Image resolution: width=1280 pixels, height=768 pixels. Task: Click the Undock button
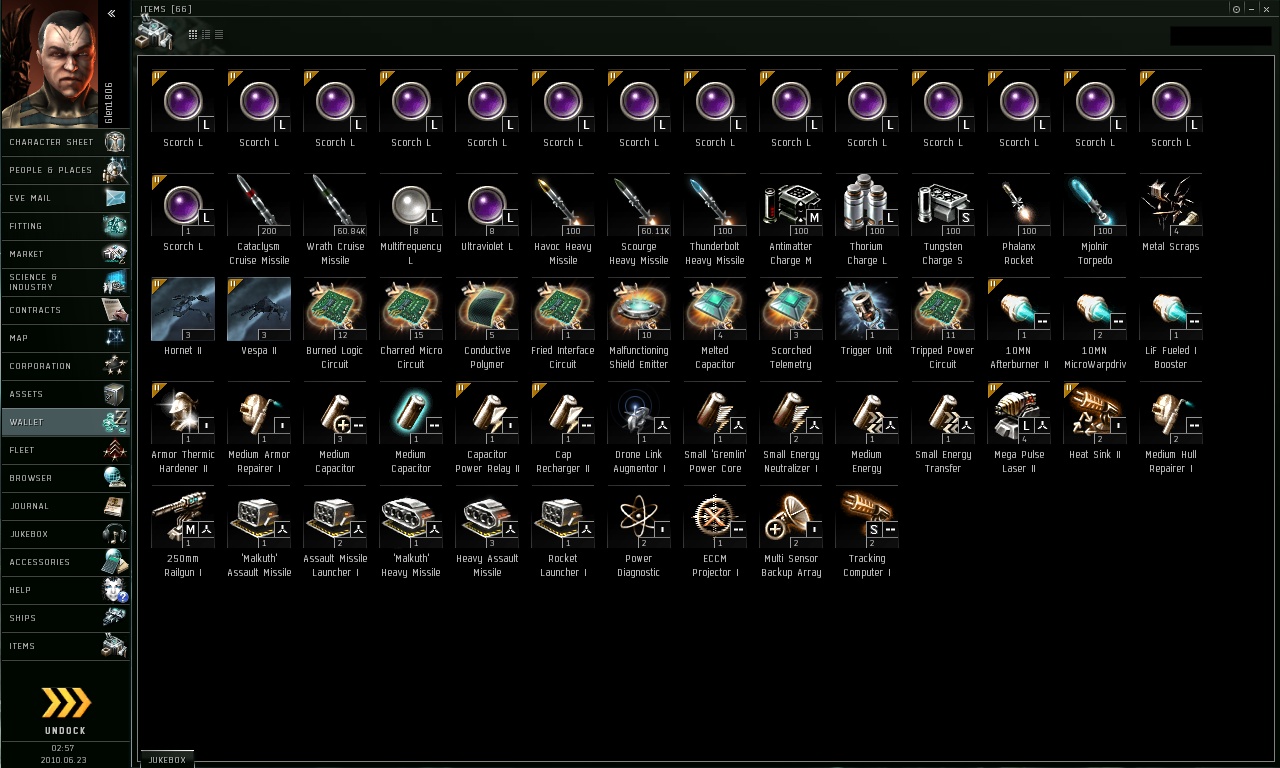(x=65, y=710)
